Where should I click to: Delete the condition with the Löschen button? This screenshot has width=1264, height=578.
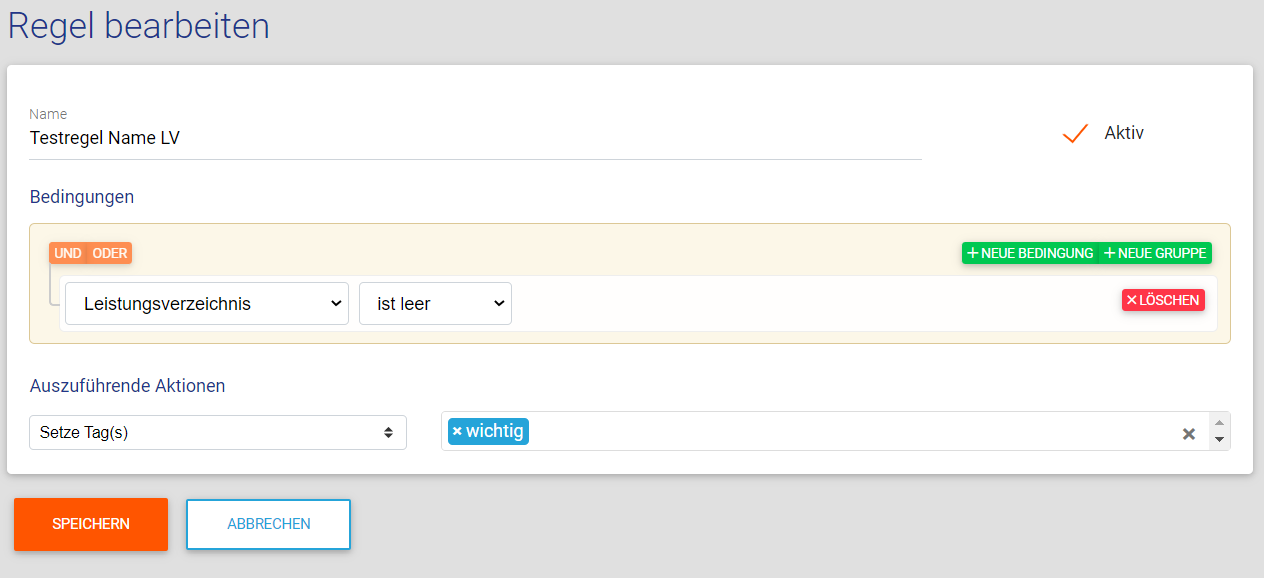(1163, 300)
